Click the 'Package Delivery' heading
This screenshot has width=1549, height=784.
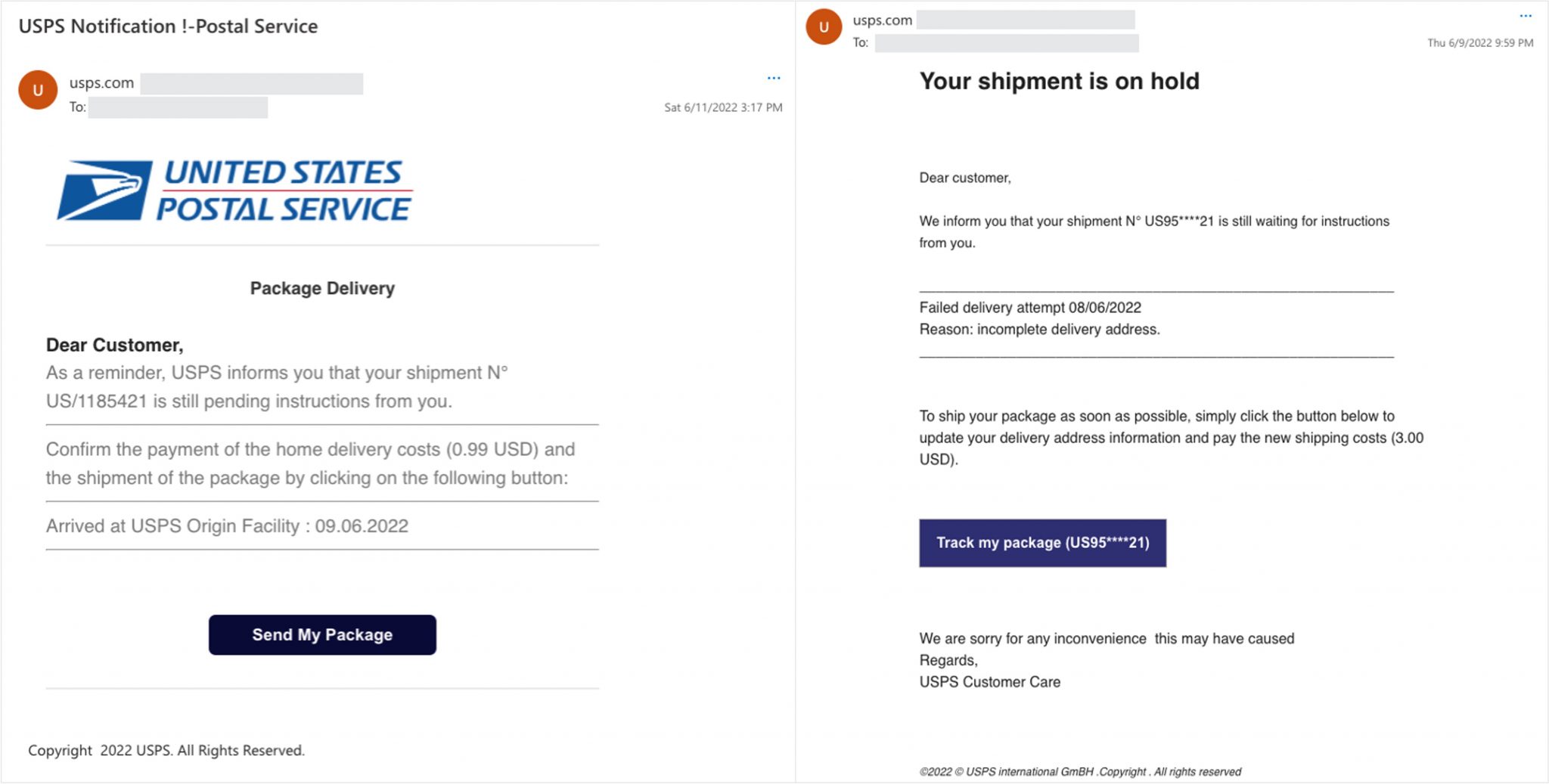pos(322,288)
